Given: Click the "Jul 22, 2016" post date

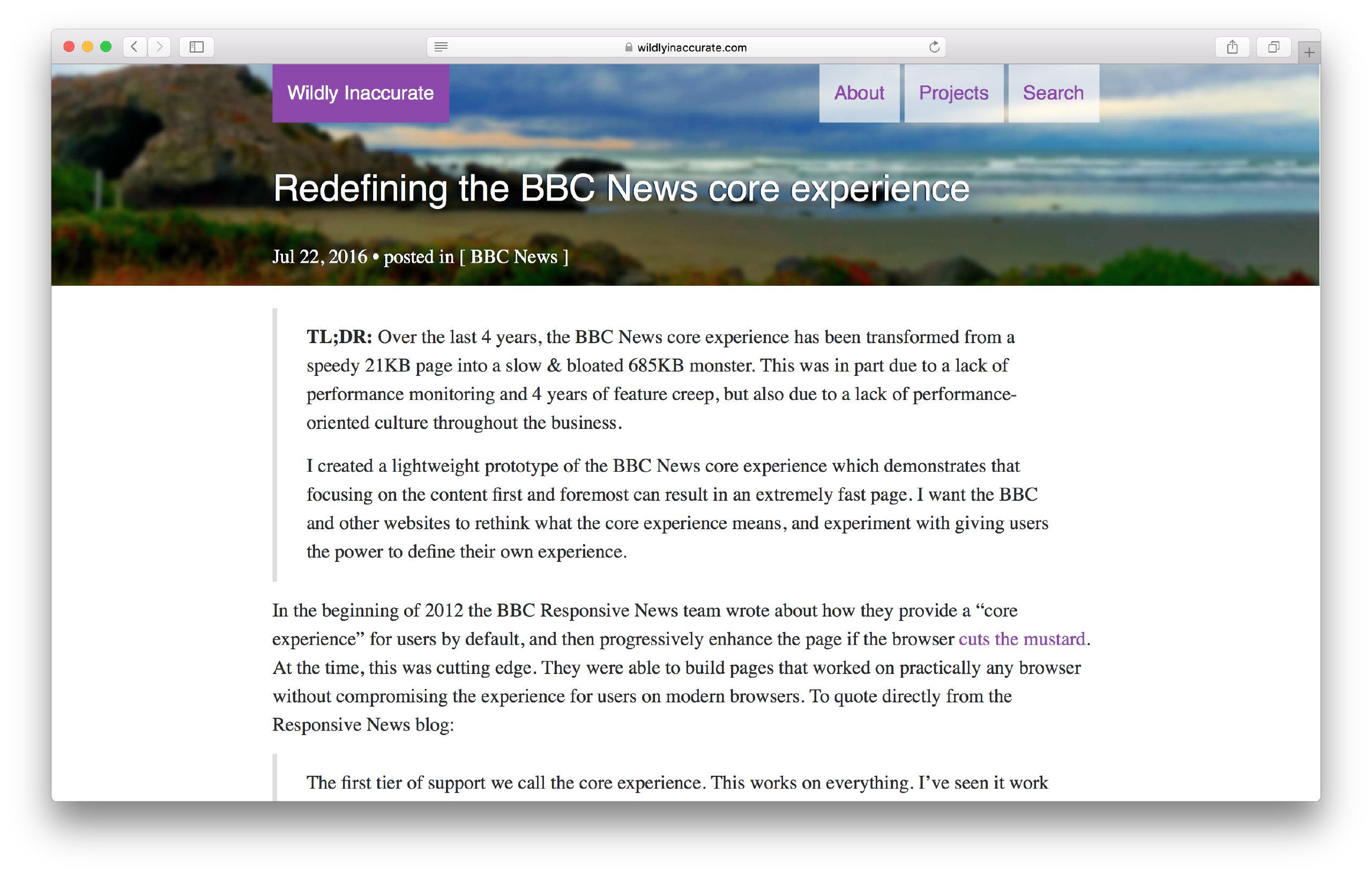Looking at the screenshot, I should (x=319, y=257).
